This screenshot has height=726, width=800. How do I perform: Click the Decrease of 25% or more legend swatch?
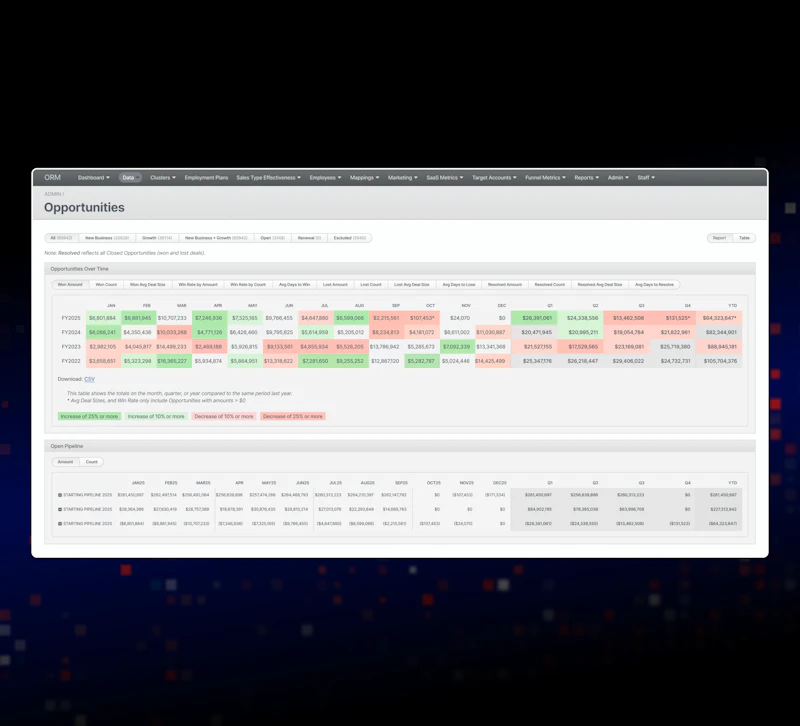tap(293, 416)
